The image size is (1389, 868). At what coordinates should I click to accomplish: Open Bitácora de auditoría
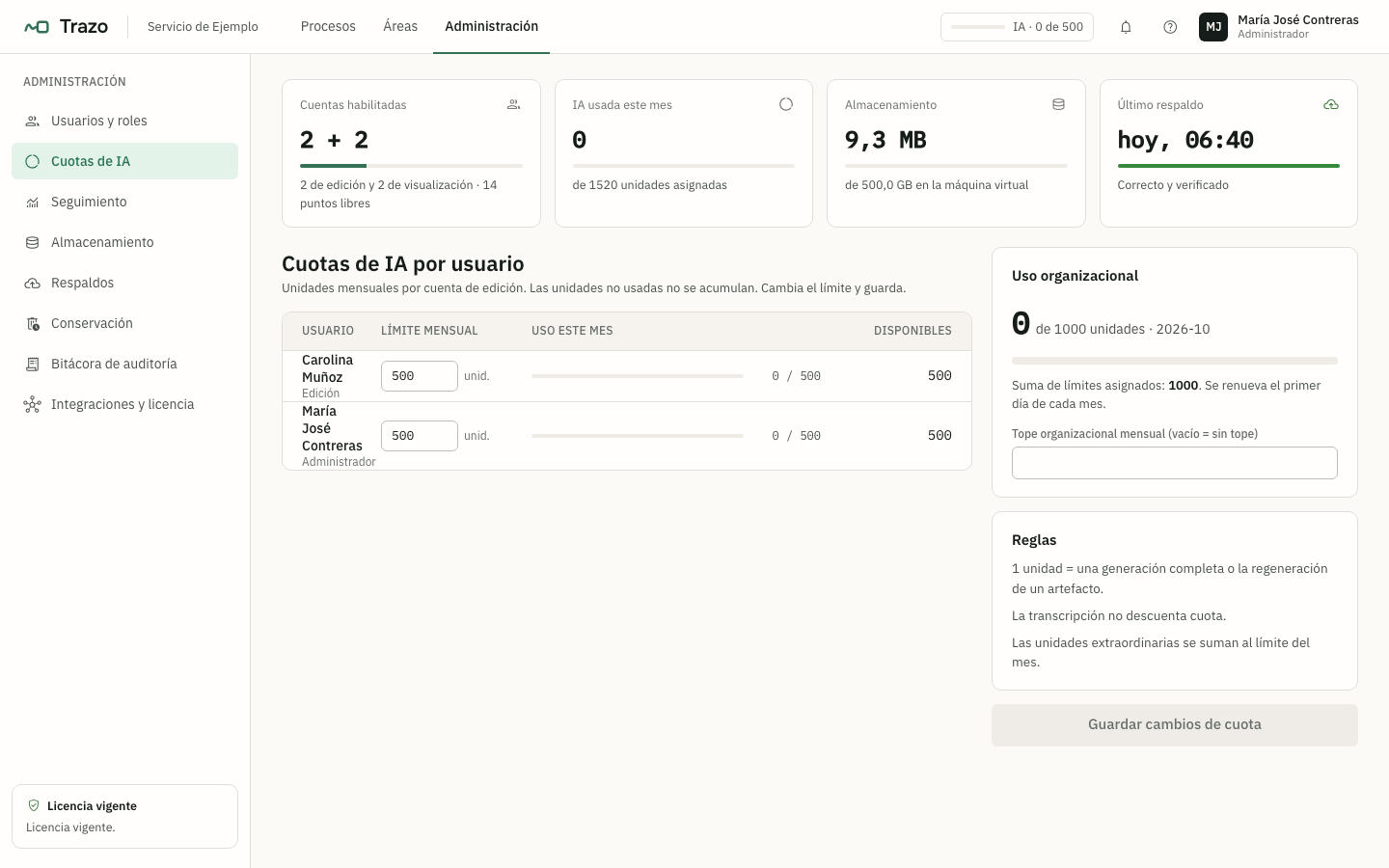pyautogui.click(x=124, y=364)
